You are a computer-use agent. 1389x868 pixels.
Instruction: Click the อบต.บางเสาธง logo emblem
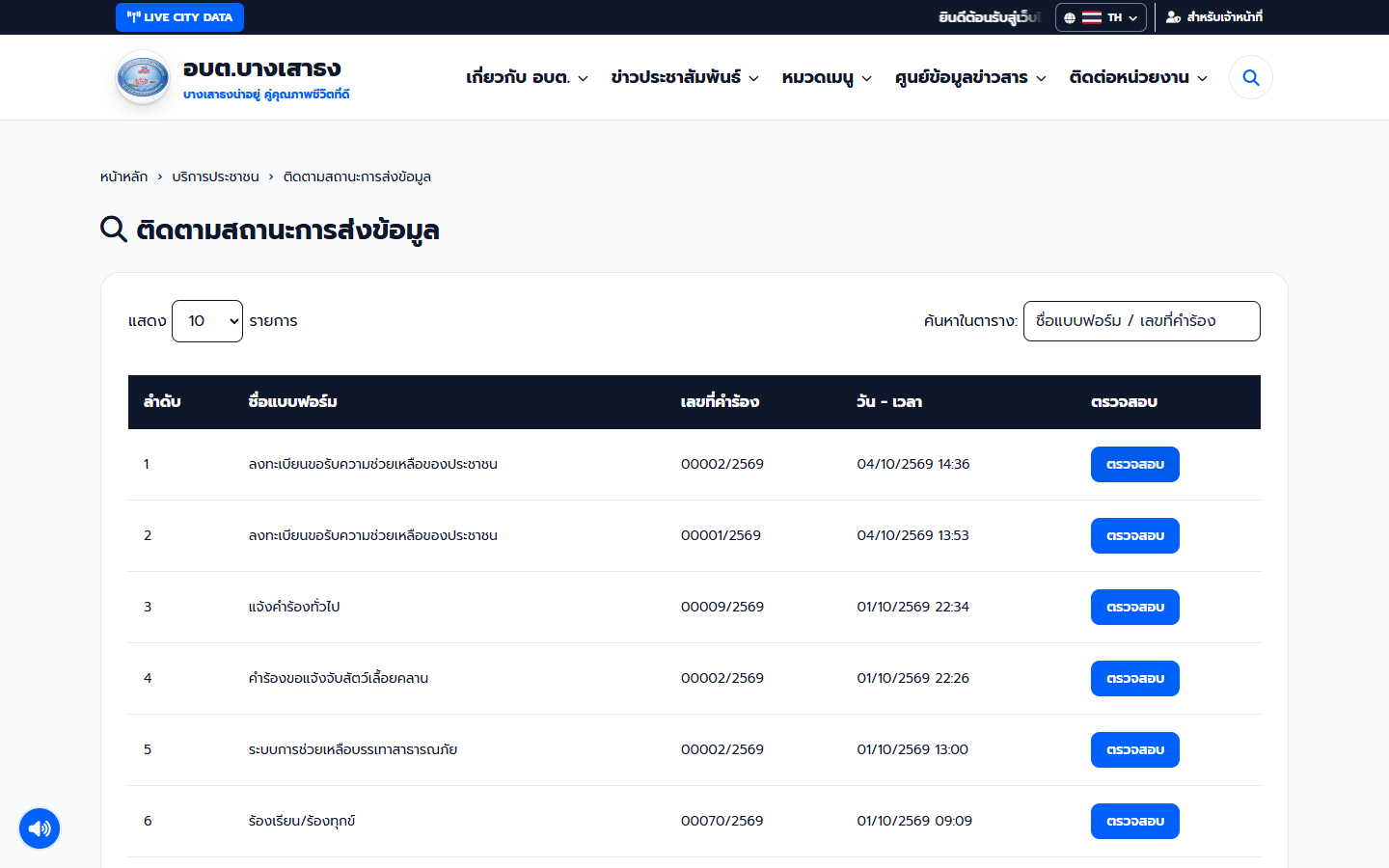pos(143,77)
